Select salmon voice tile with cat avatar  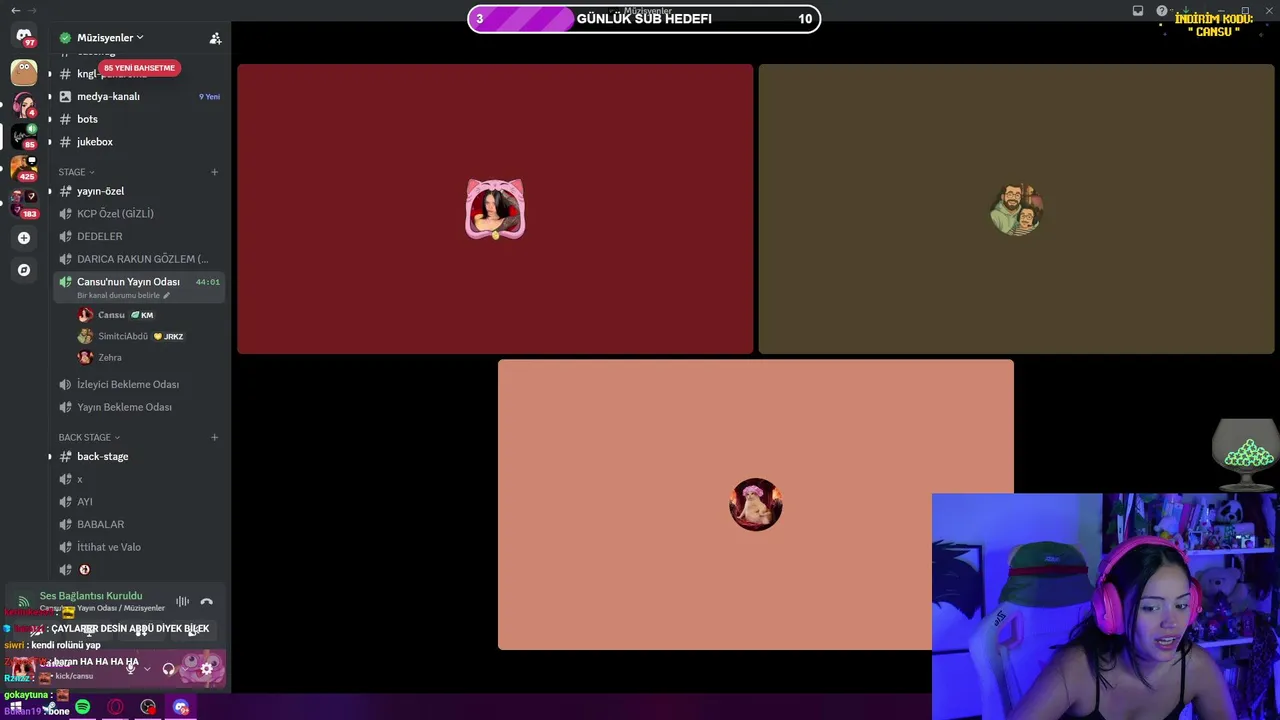coord(755,504)
